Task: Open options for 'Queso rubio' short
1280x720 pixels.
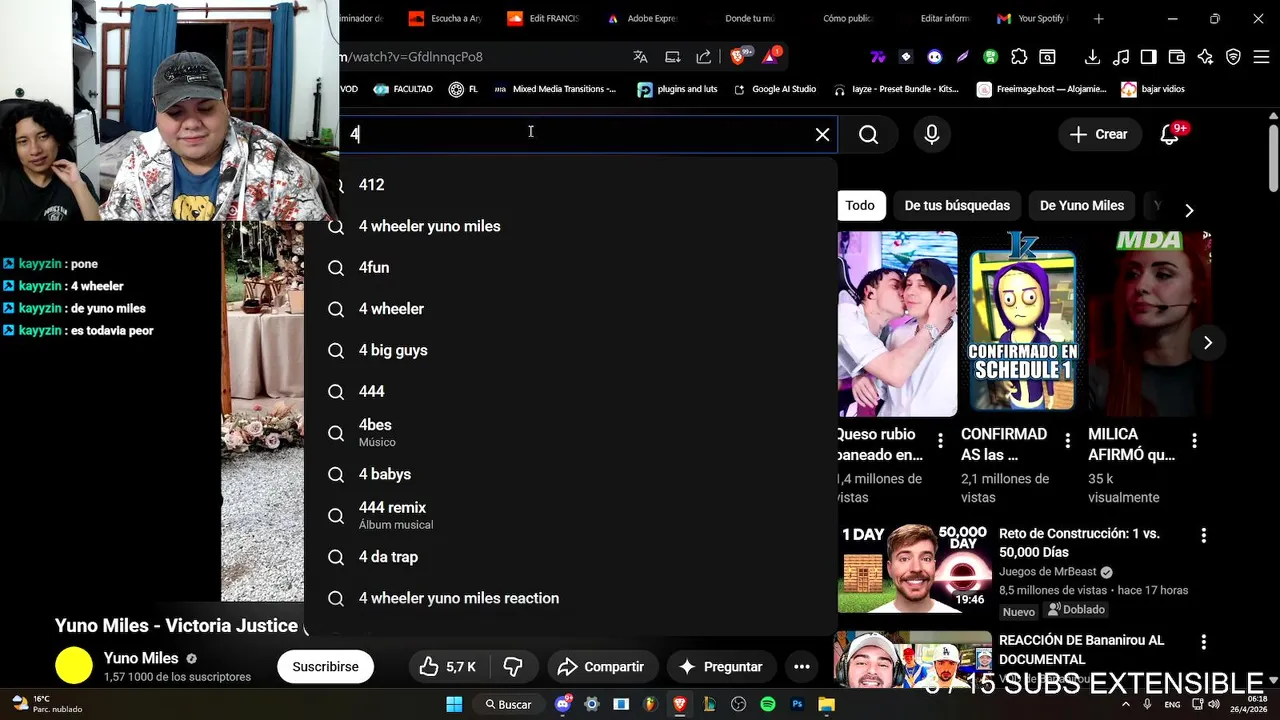Action: 940,440
